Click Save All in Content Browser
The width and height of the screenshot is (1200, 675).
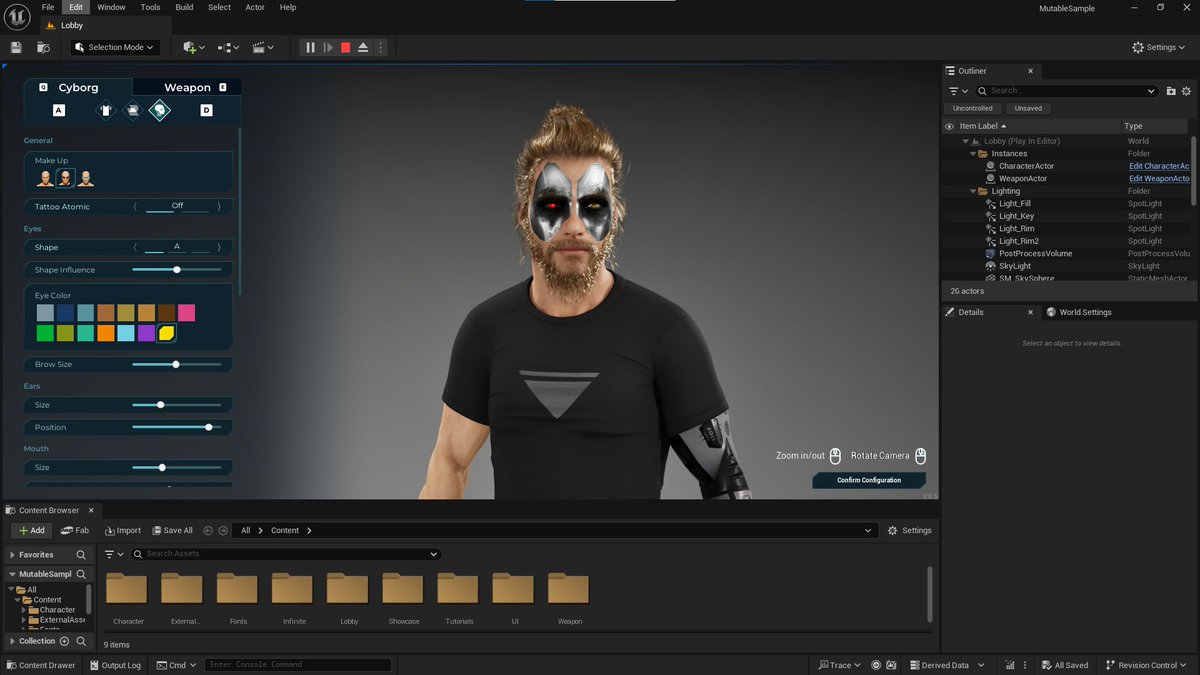171,530
